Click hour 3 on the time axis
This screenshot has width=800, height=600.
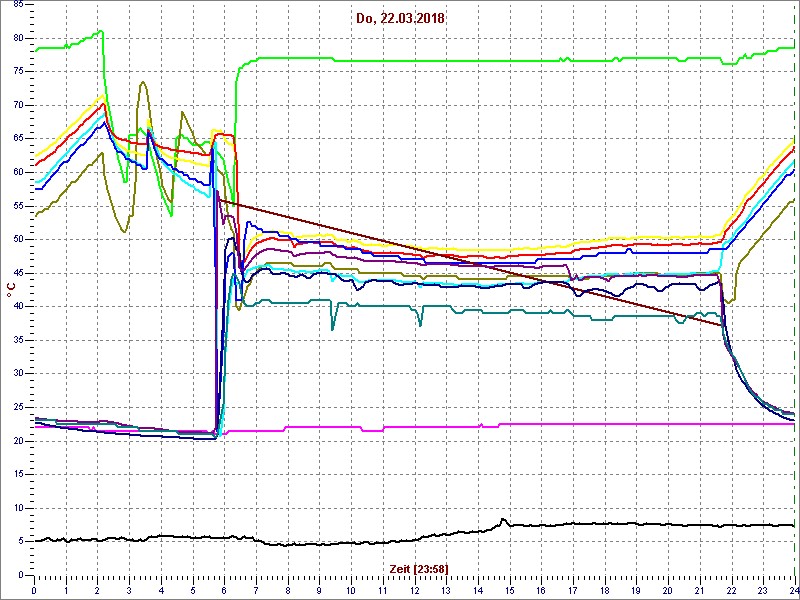pos(130,589)
